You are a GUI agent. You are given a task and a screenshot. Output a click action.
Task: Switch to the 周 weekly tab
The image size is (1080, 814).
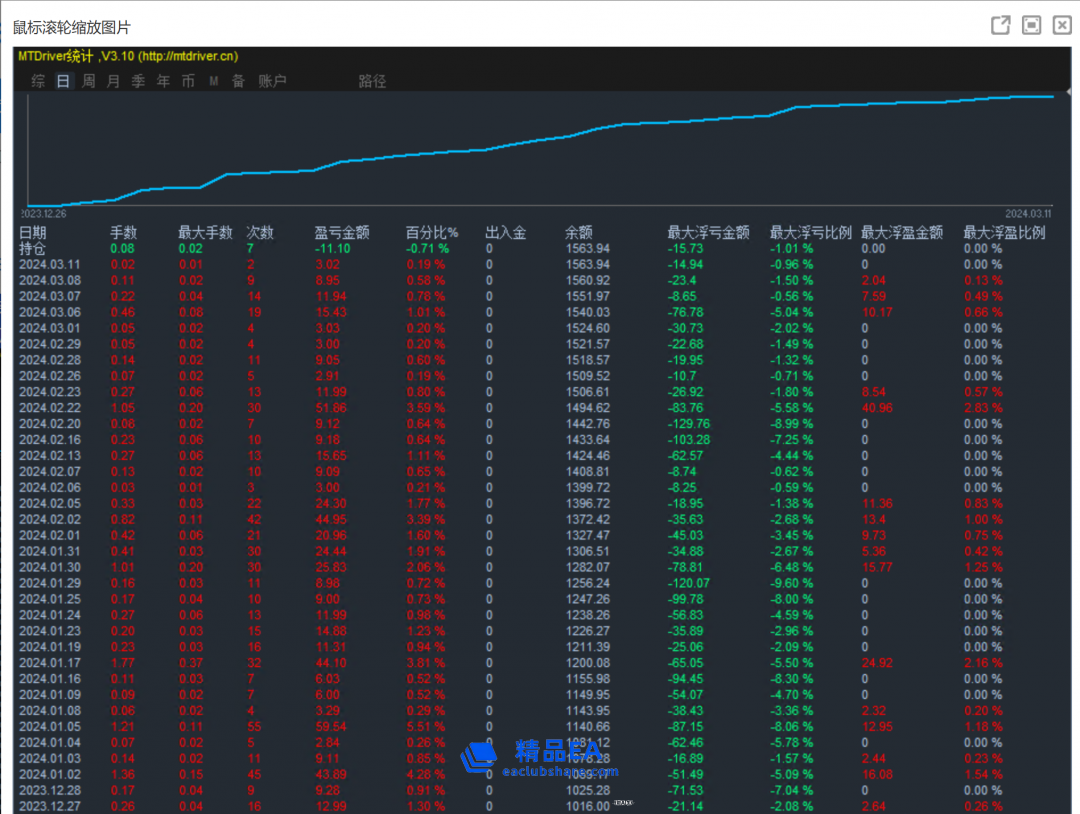coord(88,81)
